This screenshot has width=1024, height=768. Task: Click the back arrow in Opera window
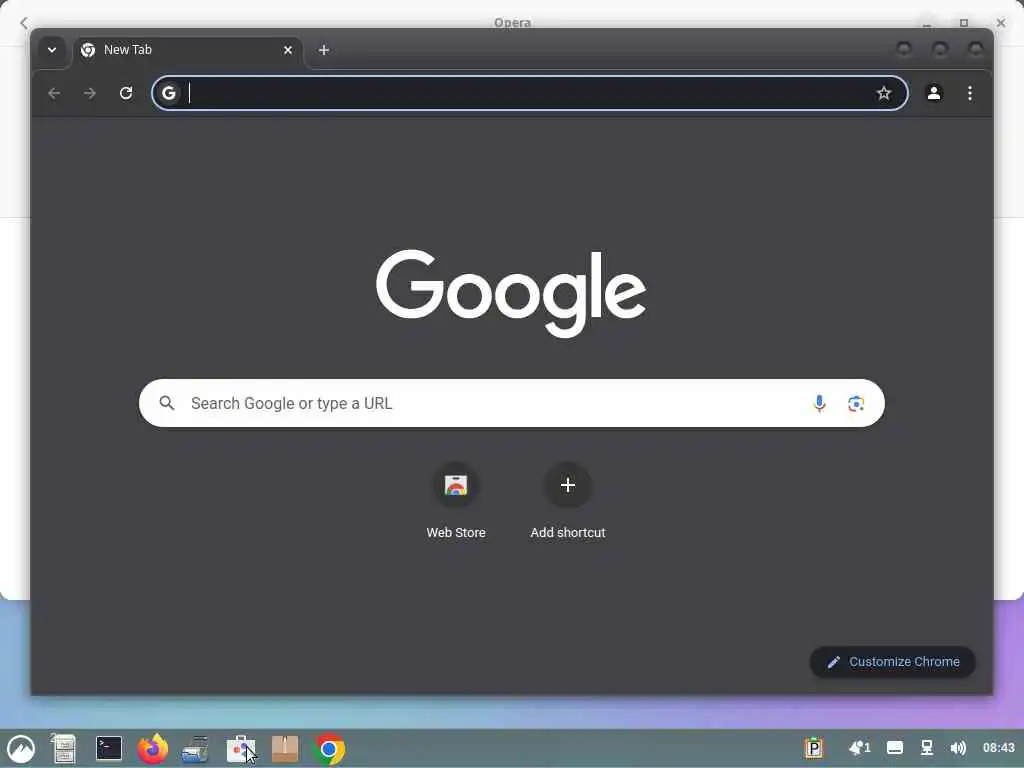[24, 23]
